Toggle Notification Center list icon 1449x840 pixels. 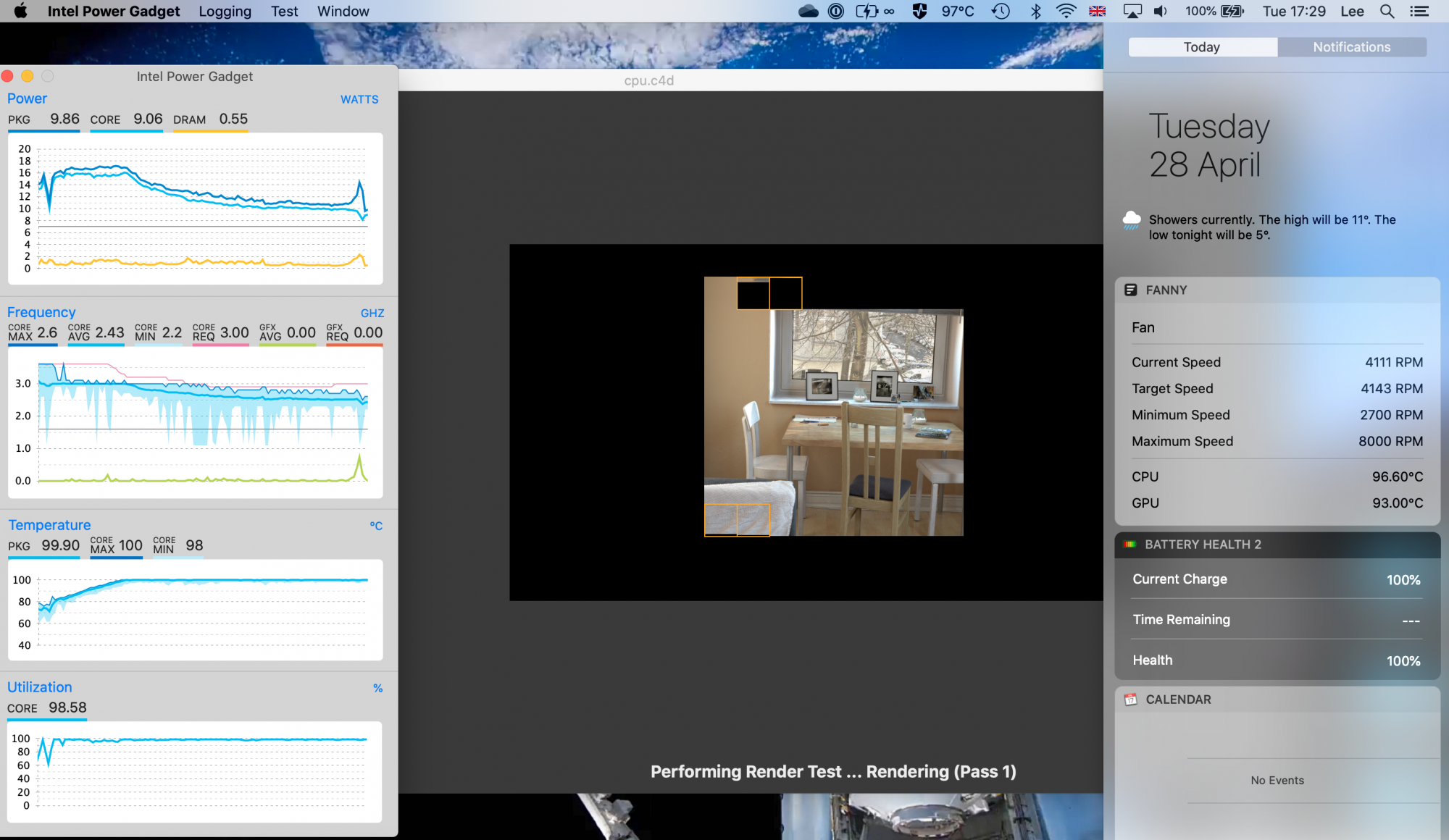pyautogui.click(x=1419, y=11)
